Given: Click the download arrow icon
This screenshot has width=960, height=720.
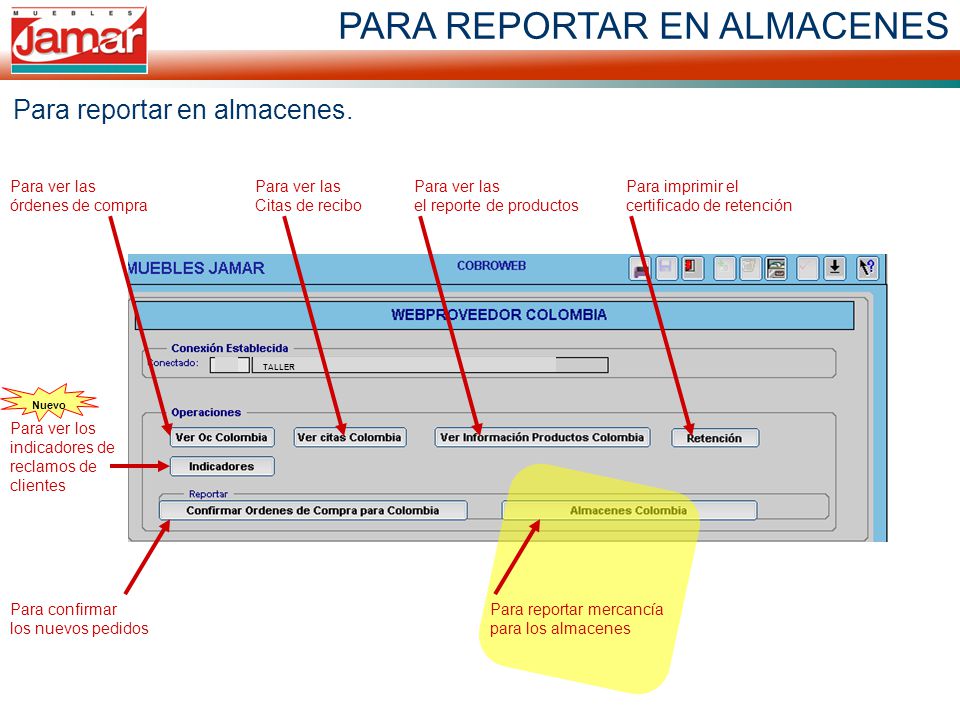Looking at the screenshot, I should click(834, 268).
